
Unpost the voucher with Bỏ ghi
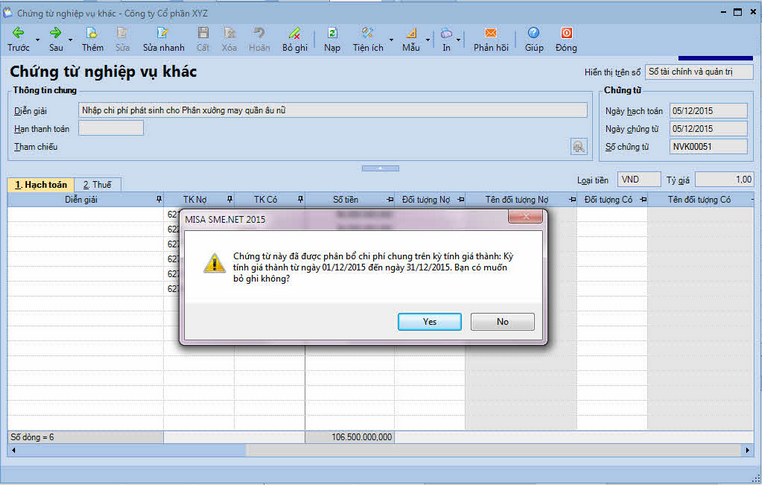pyautogui.click(x=294, y=39)
